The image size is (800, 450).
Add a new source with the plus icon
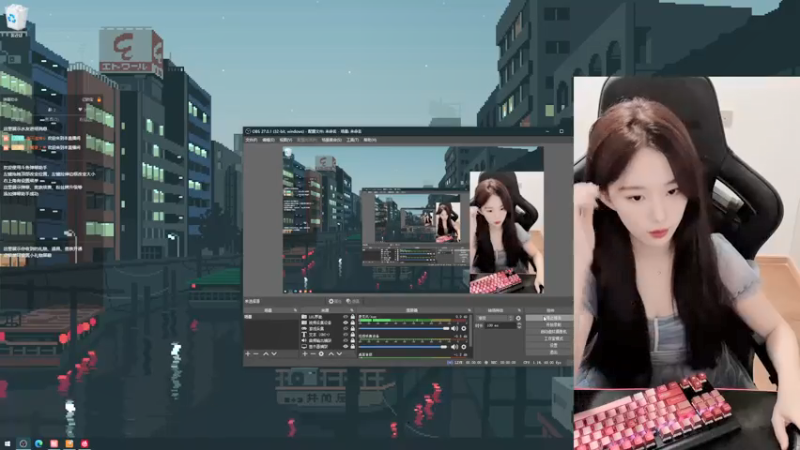[x=305, y=354]
